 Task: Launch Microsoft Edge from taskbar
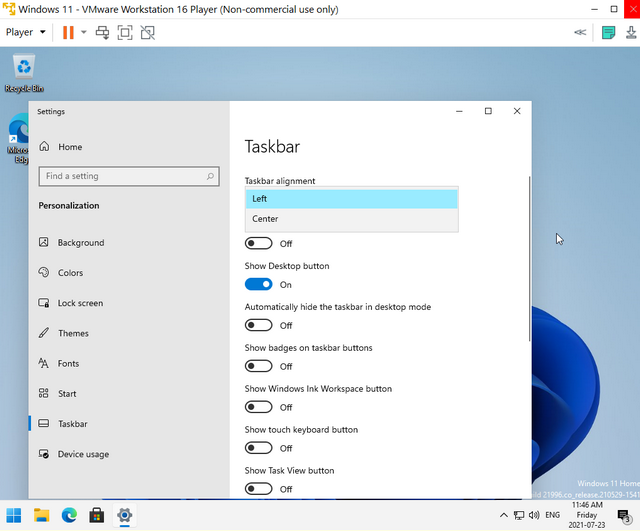coord(69,515)
